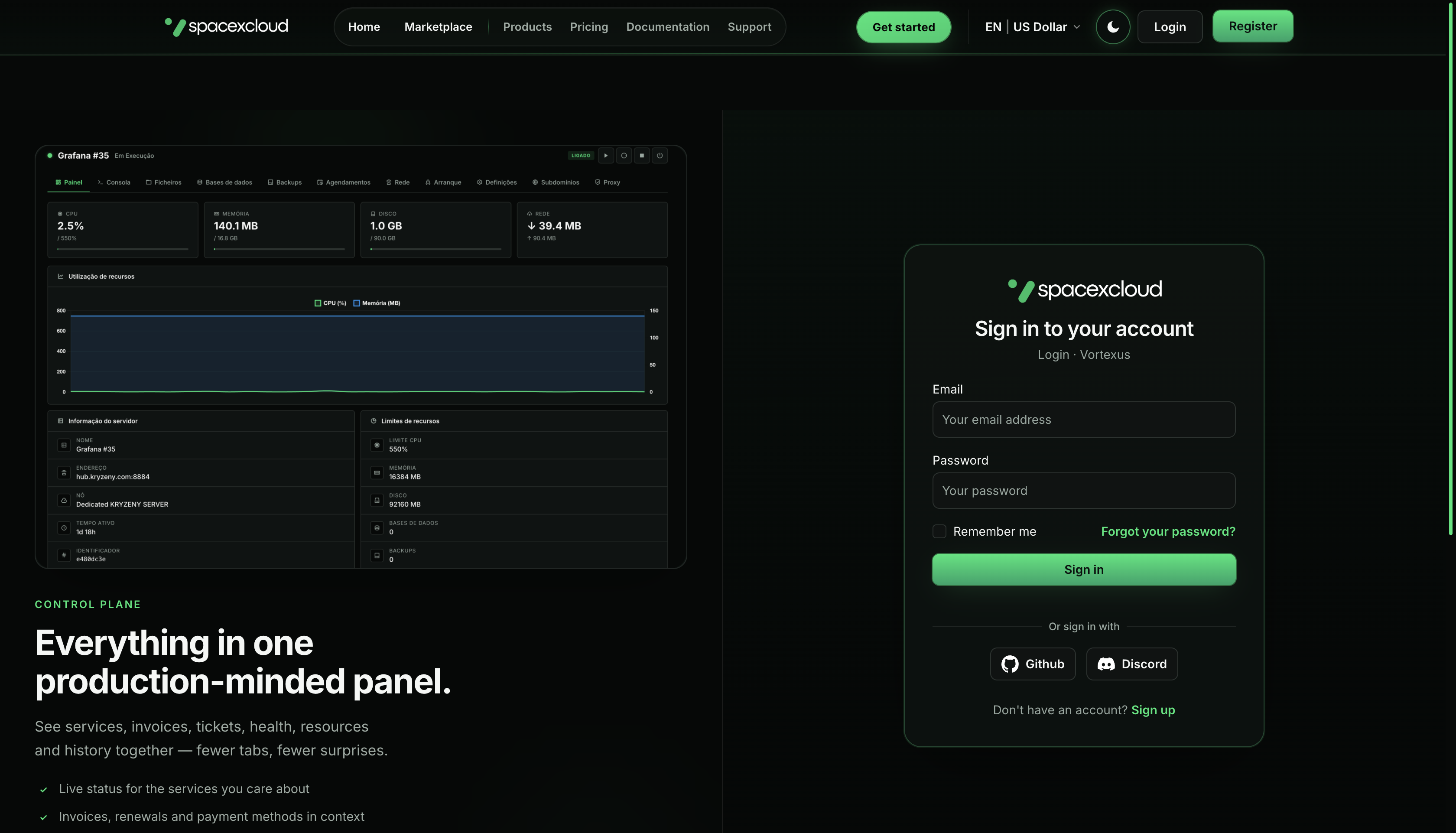This screenshot has height=833, width=1456.
Task: Click the Login button in the header
Action: pyautogui.click(x=1170, y=27)
